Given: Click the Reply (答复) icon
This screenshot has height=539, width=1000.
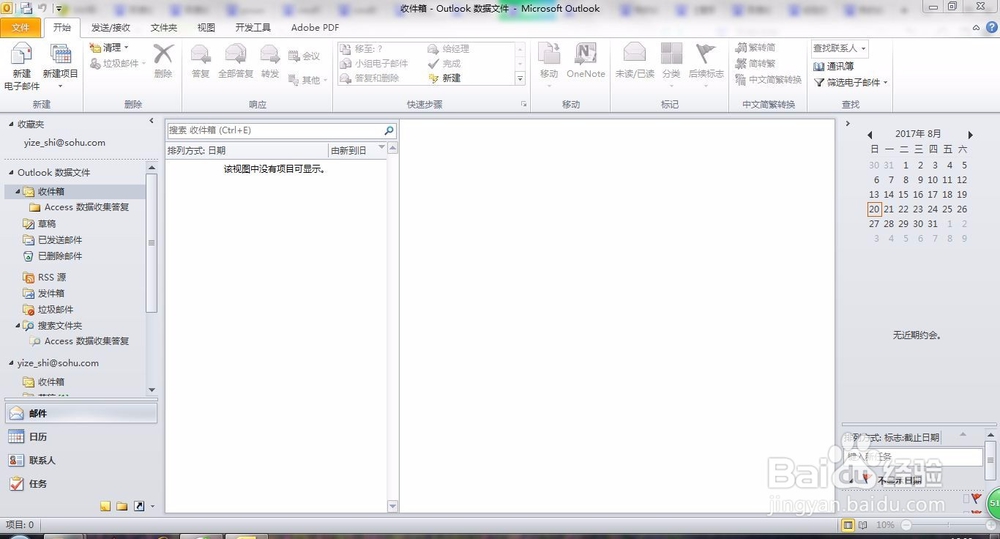Looking at the screenshot, I should (x=200, y=55).
